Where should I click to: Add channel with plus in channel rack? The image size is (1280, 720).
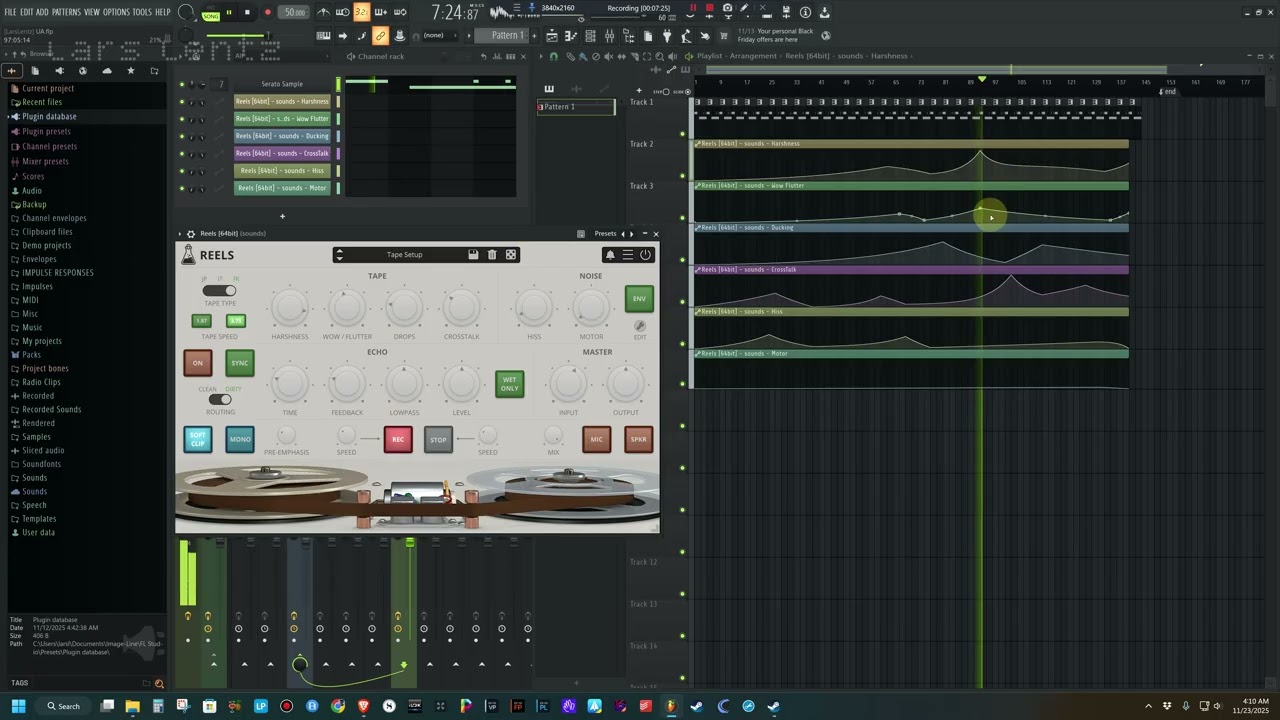282,216
